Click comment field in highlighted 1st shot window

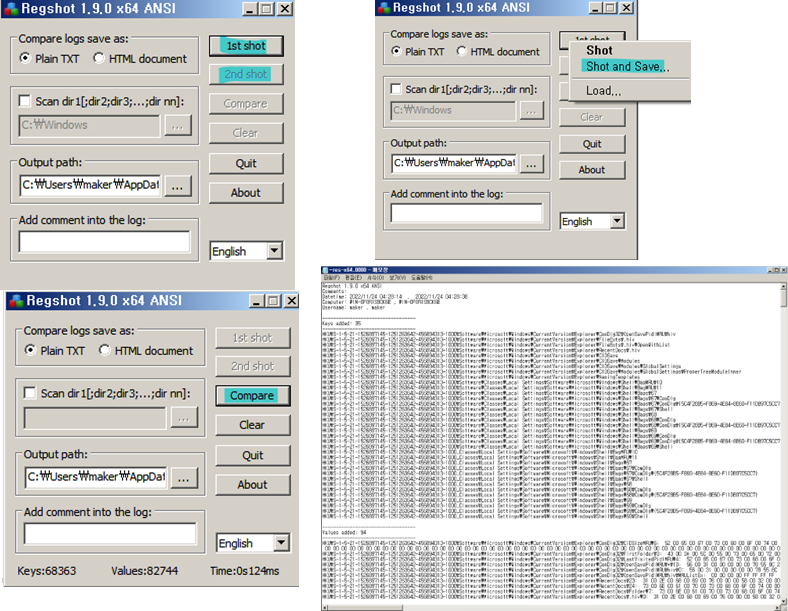click(105, 242)
